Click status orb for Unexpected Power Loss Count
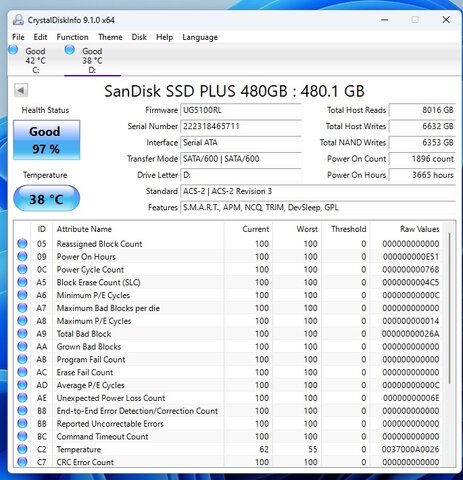The image size is (463, 480). click(22, 398)
